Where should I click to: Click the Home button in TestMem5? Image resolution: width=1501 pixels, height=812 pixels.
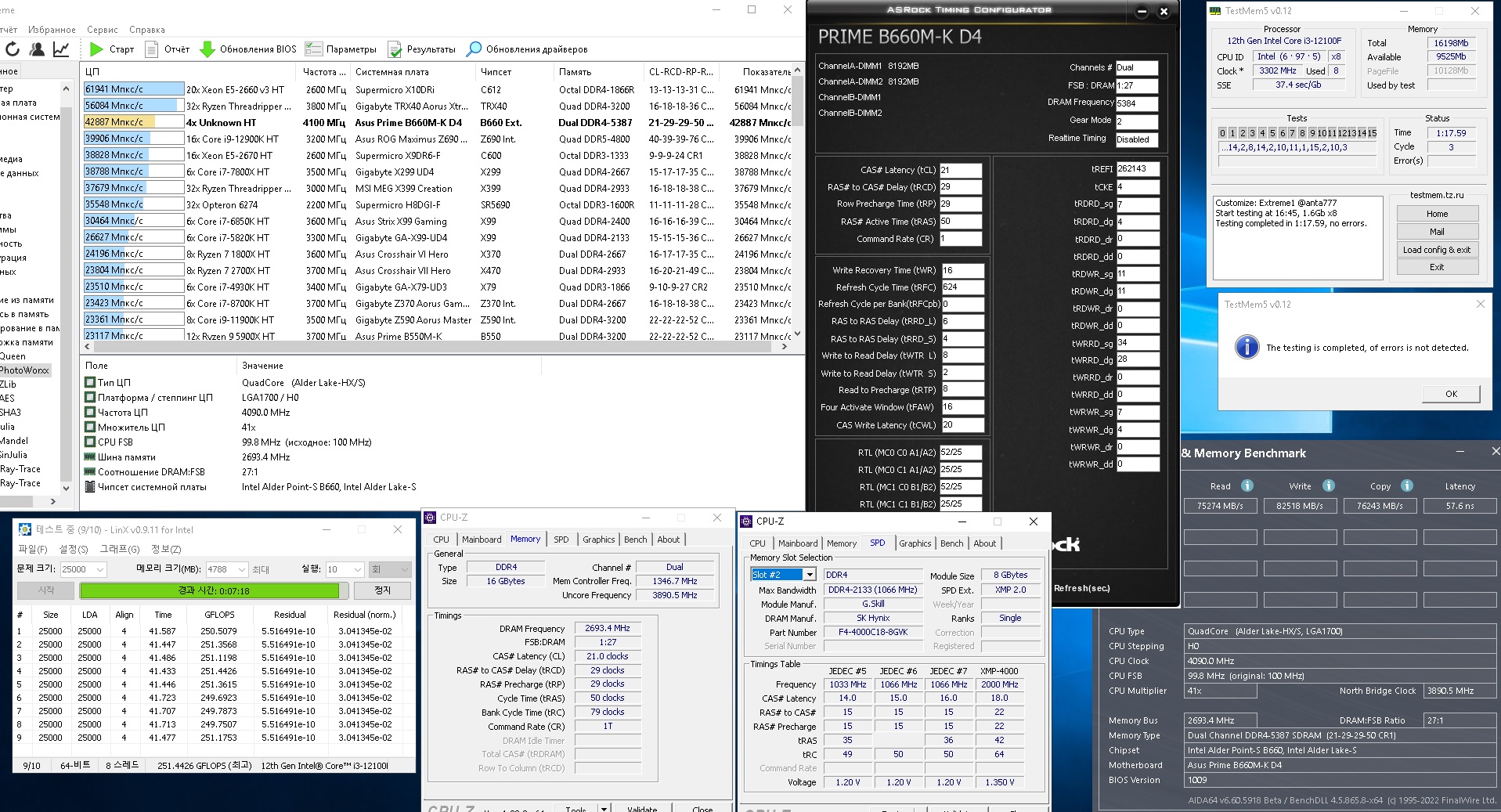click(x=1437, y=214)
